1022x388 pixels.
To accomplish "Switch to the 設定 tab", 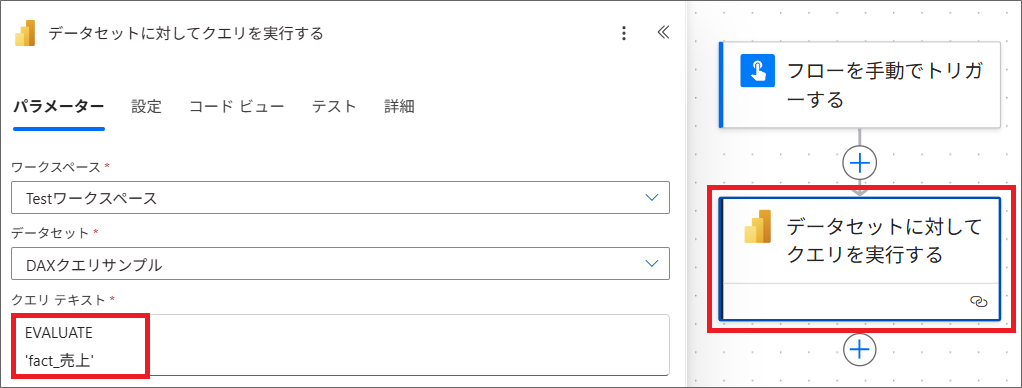I will point(146,106).
